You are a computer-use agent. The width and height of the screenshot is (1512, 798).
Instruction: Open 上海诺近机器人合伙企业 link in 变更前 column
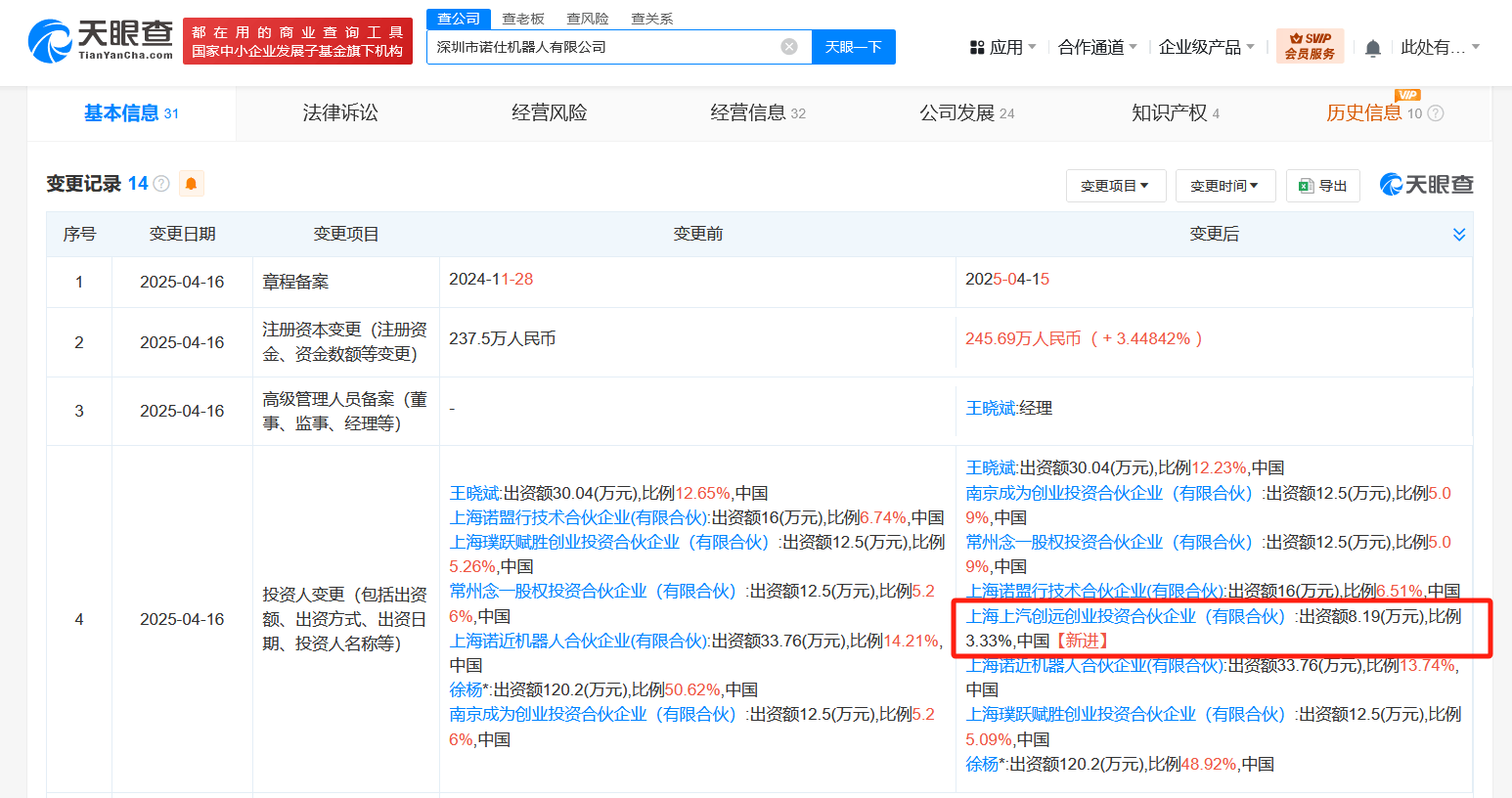coord(579,642)
